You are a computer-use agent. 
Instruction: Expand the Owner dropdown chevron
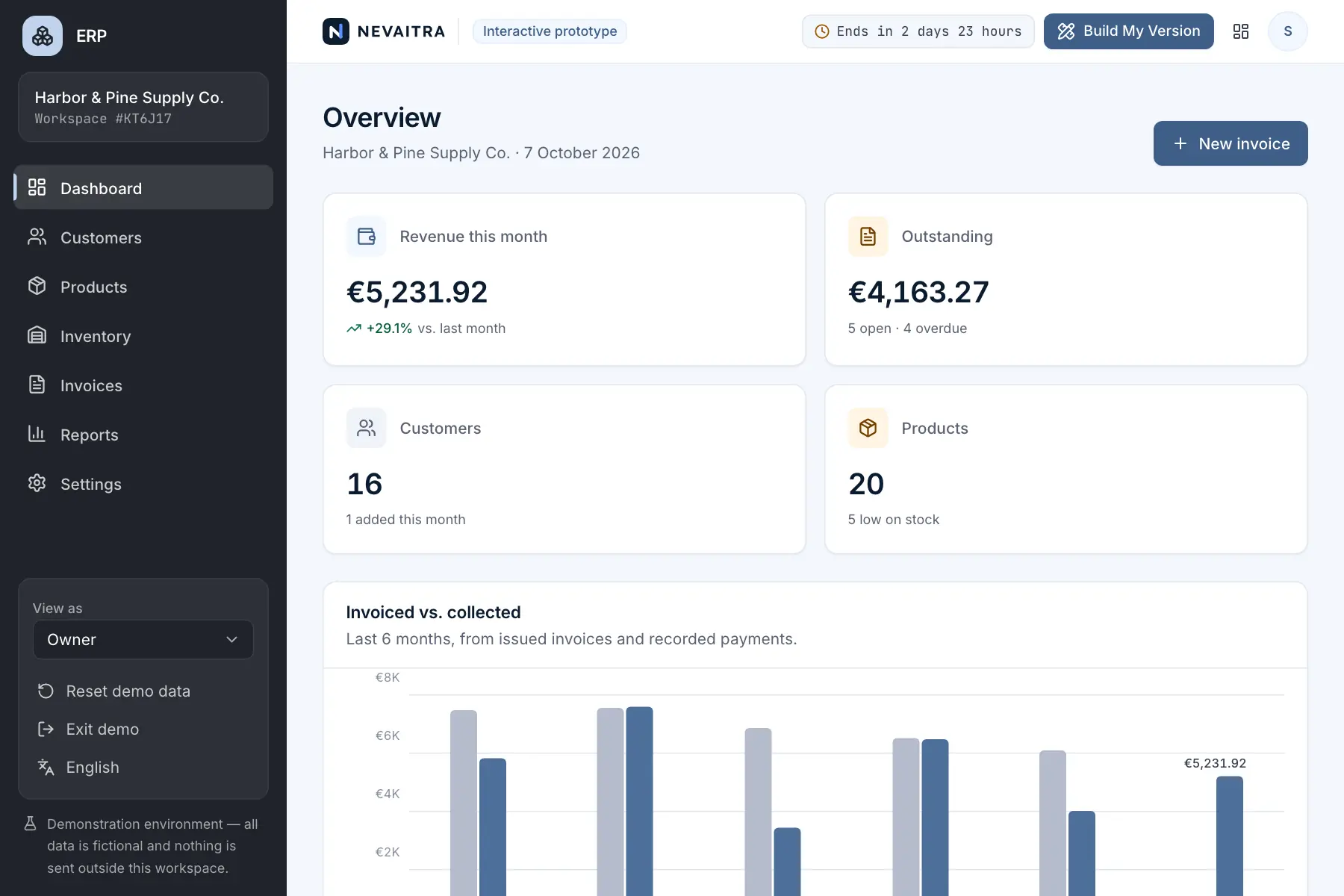(x=232, y=640)
